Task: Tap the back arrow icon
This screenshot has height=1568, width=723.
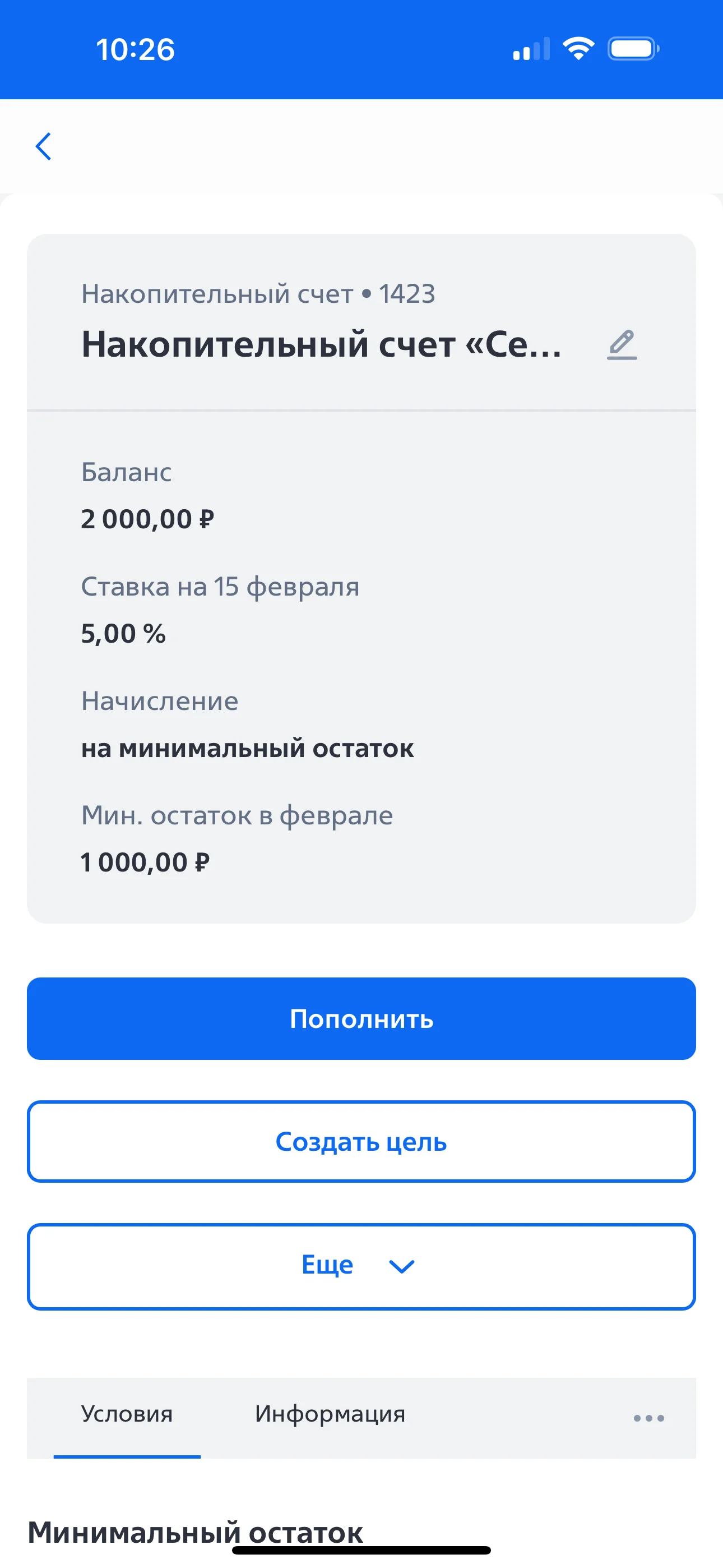Action: pos(43,147)
